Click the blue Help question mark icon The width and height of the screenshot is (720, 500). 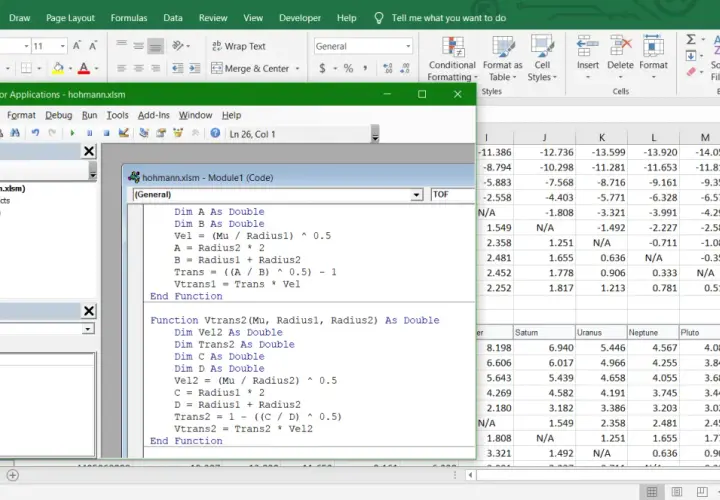point(215,133)
